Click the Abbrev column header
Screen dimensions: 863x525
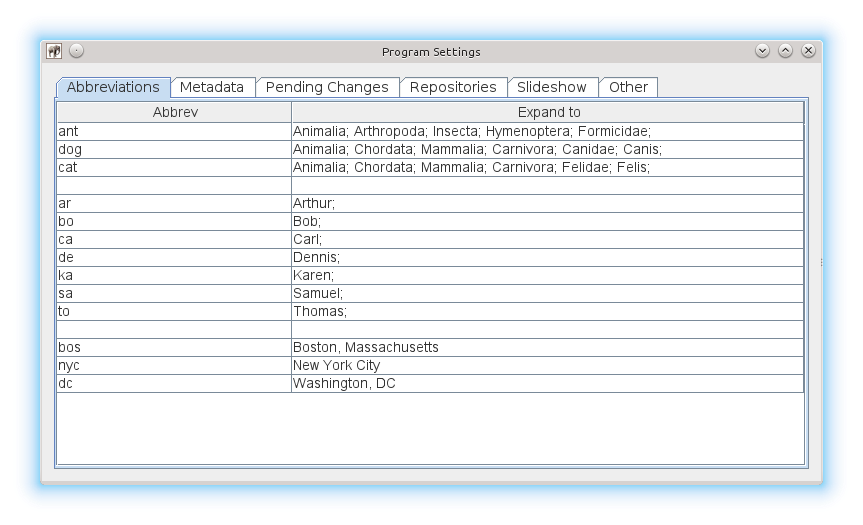[x=175, y=113]
